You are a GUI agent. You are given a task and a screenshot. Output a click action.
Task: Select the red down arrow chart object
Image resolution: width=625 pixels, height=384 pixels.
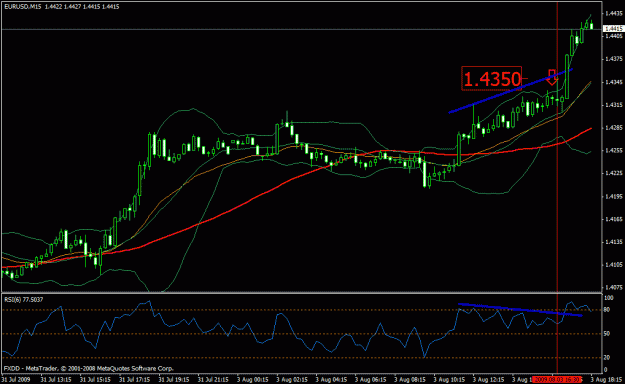tap(552, 77)
